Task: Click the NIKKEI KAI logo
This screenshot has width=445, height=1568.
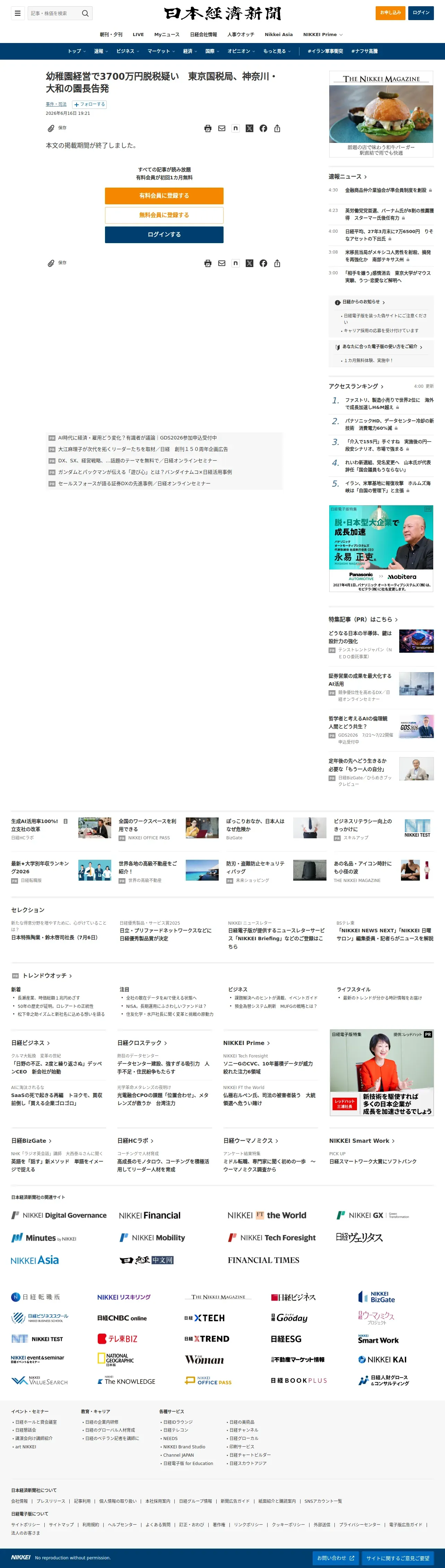Action: point(382,1360)
